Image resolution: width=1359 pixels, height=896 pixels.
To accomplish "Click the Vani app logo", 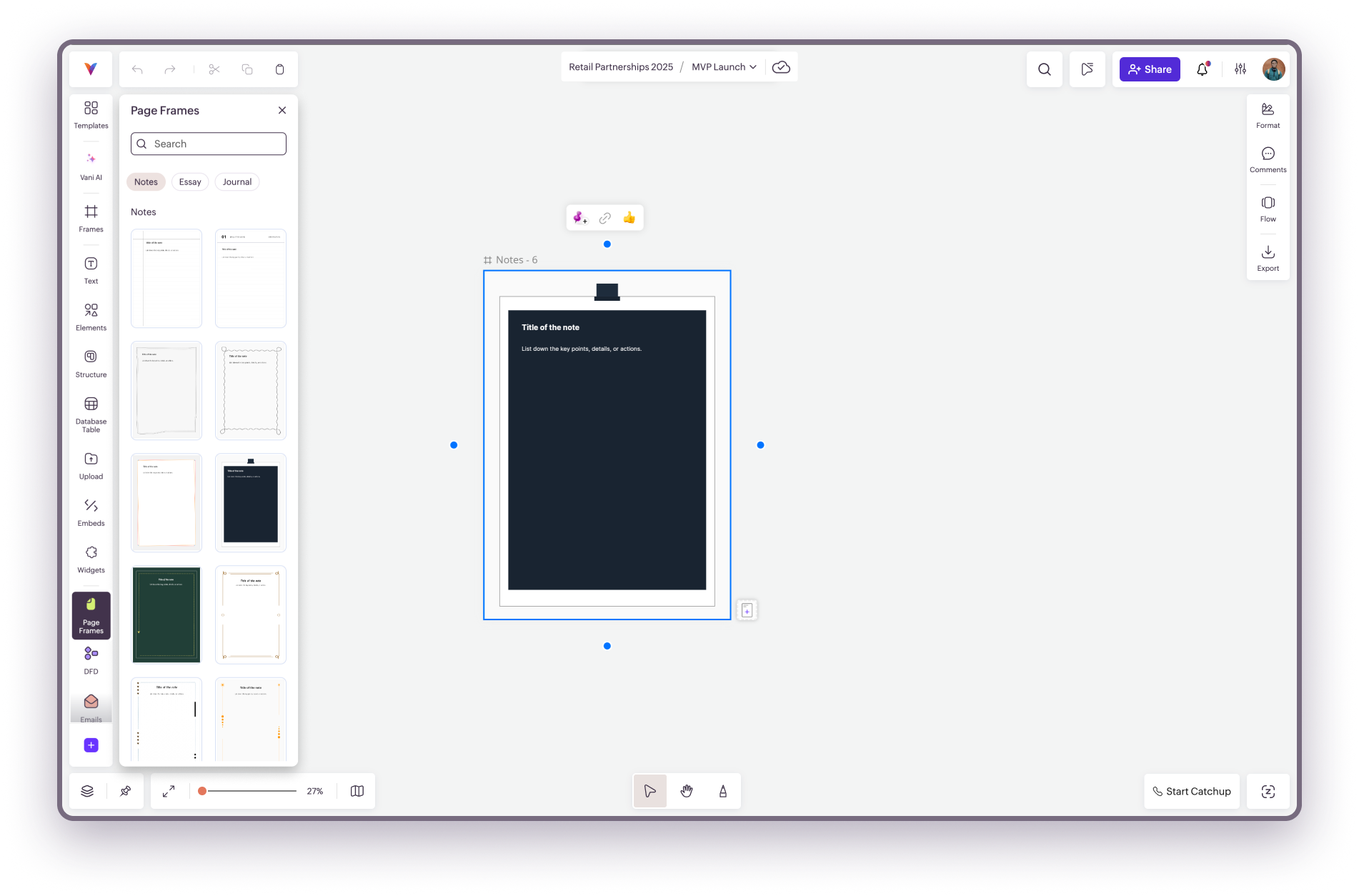I will click(x=91, y=69).
